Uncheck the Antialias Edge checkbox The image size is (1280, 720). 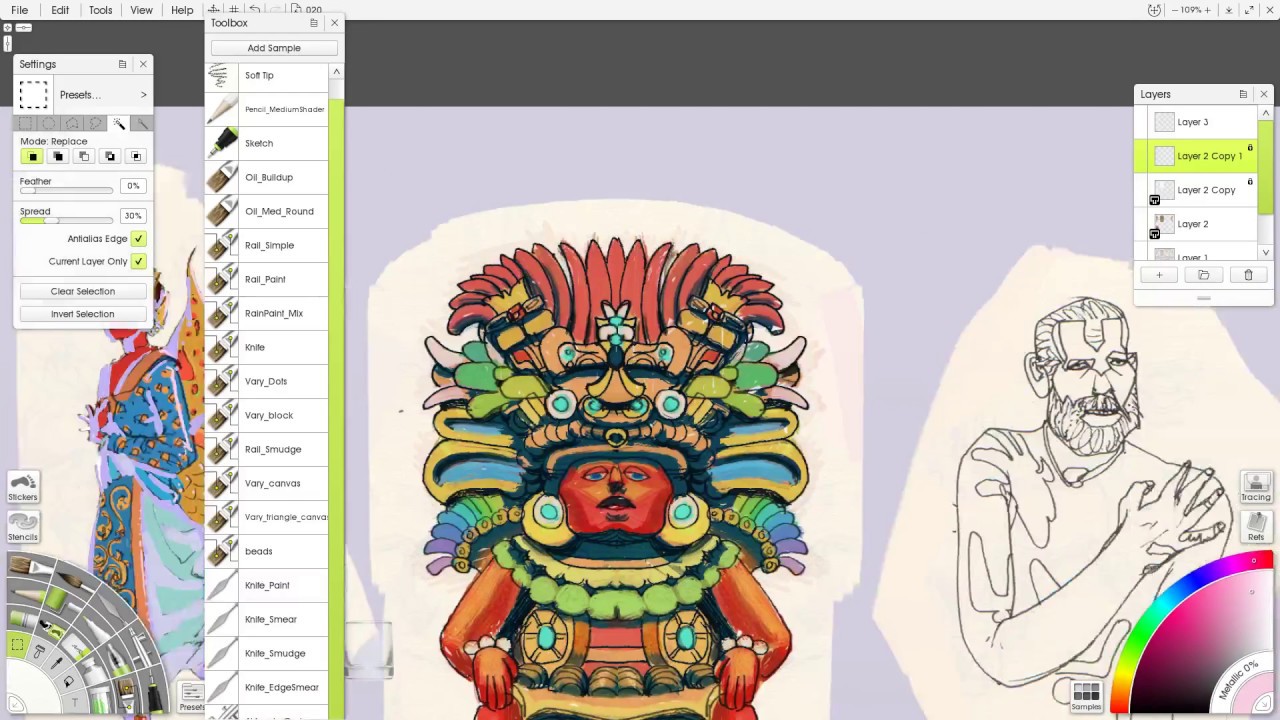(x=138, y=239)
